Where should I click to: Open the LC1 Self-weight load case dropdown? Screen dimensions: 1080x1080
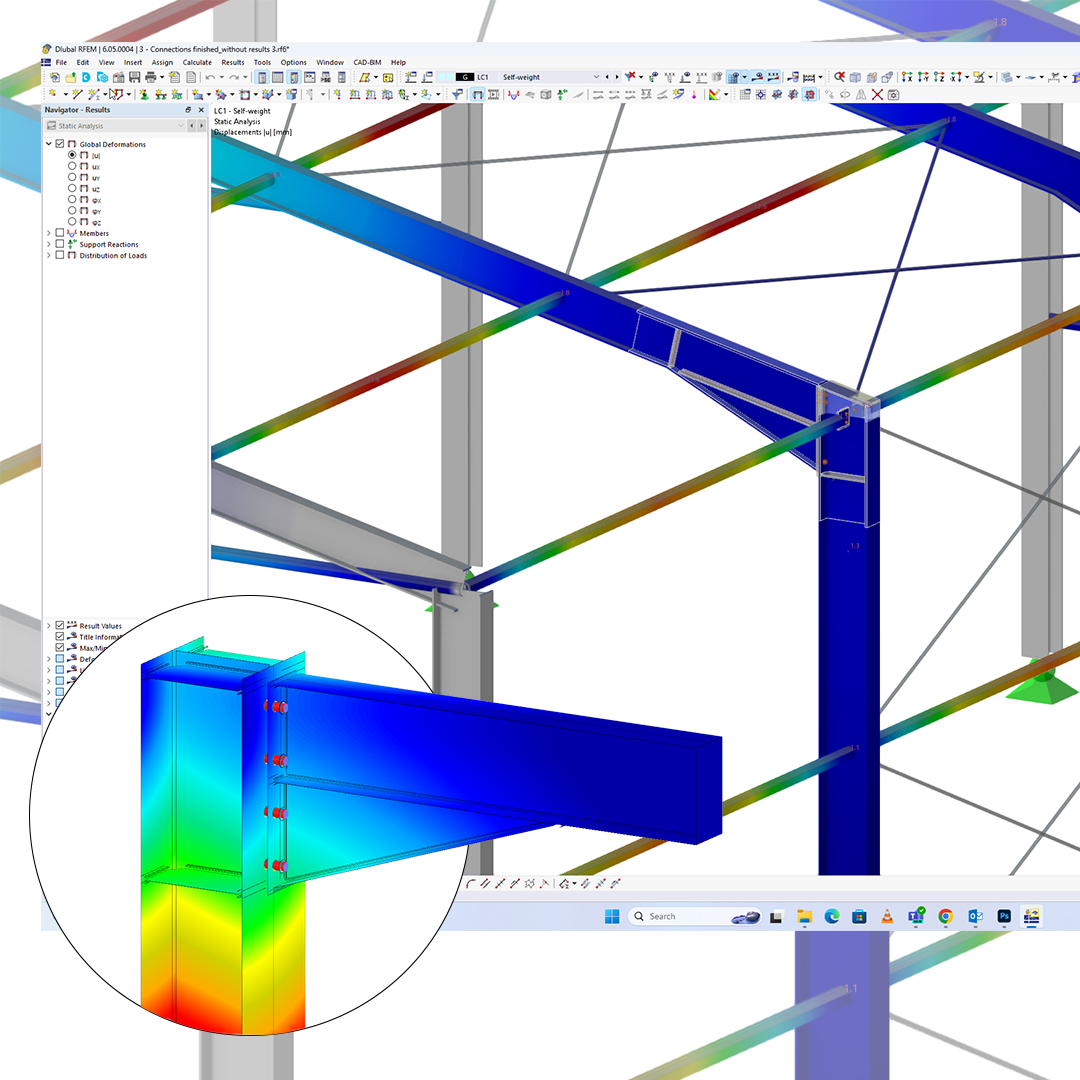(596, 77)
